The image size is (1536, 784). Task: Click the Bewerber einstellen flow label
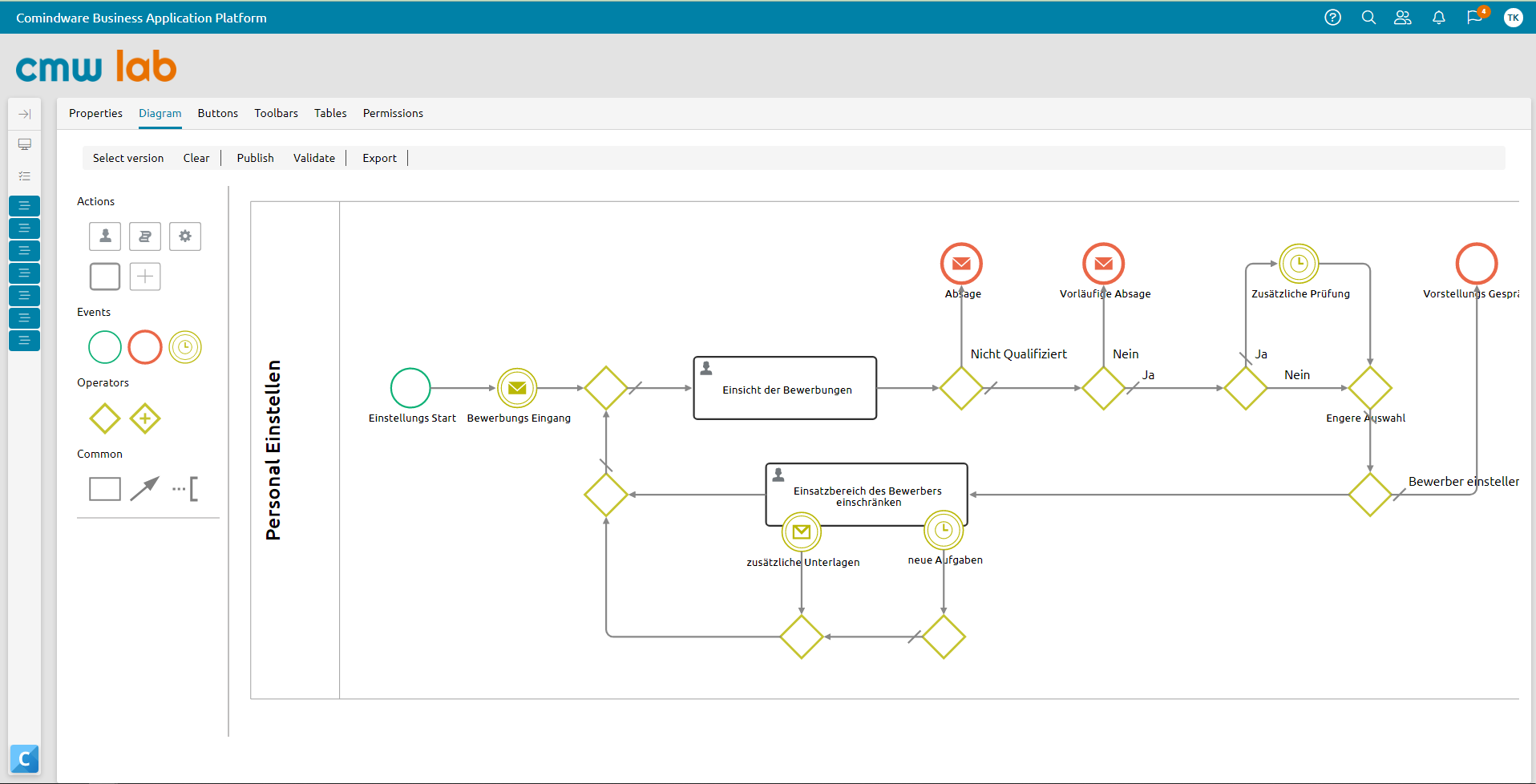pyautogui.click(x=1464, y=481)
